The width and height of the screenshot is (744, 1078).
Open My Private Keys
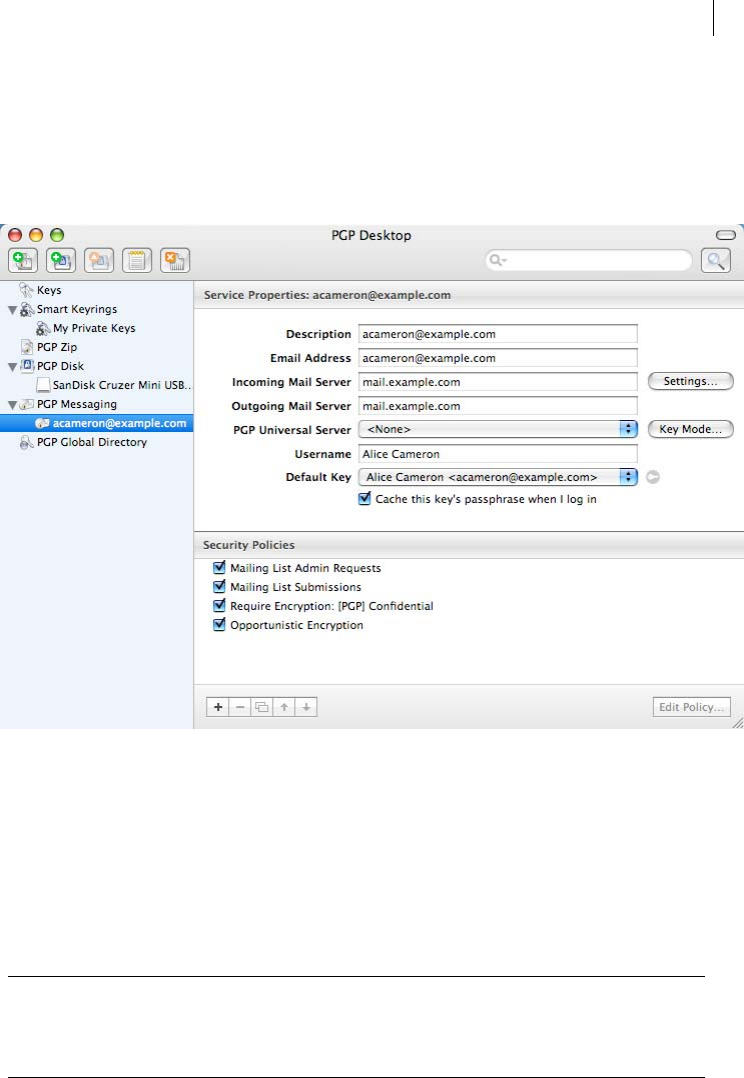tap(94, 329)
